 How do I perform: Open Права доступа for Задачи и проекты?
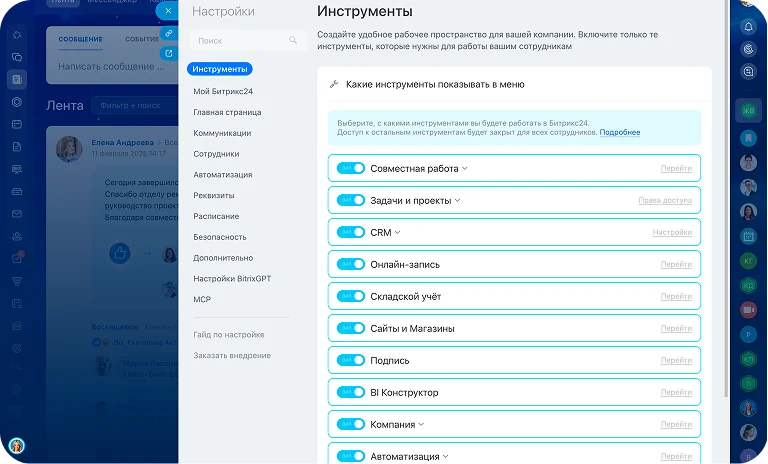point(665,200)
